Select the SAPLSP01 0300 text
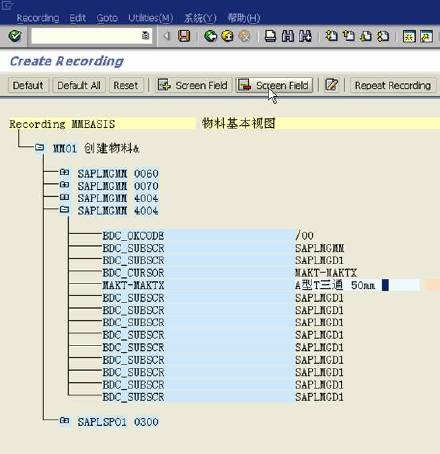Screen dimensions: 440x454 coord(118,422)
